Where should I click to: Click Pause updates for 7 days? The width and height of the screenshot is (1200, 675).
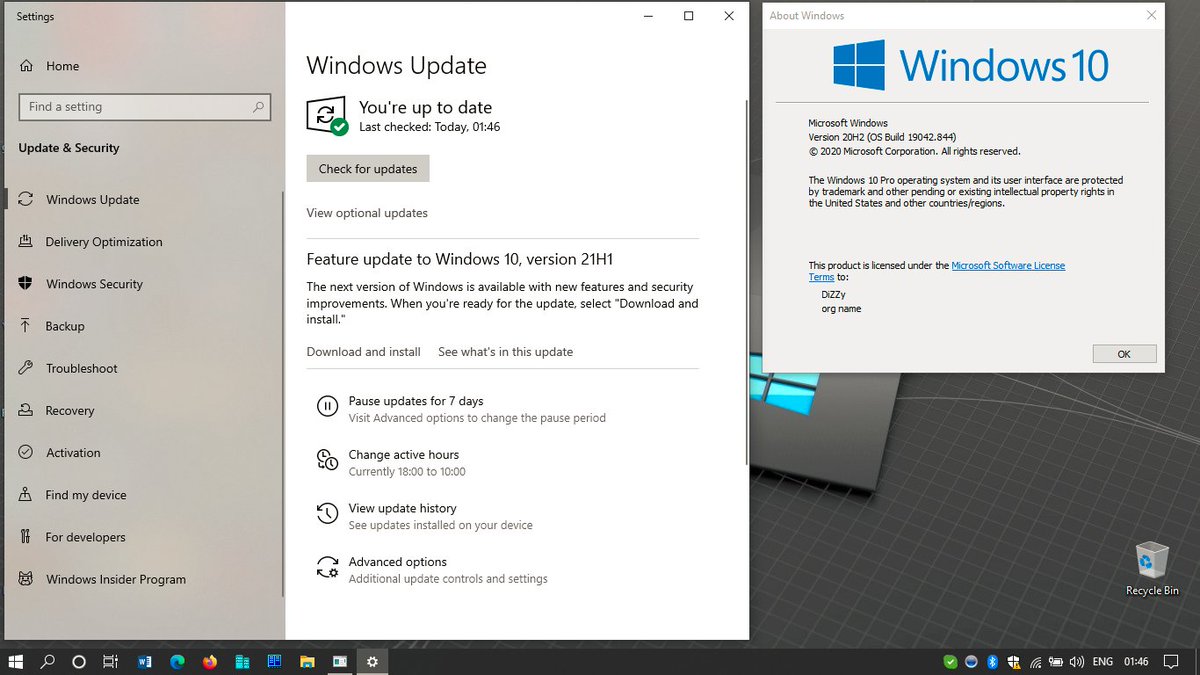click(x=416, y=401)
